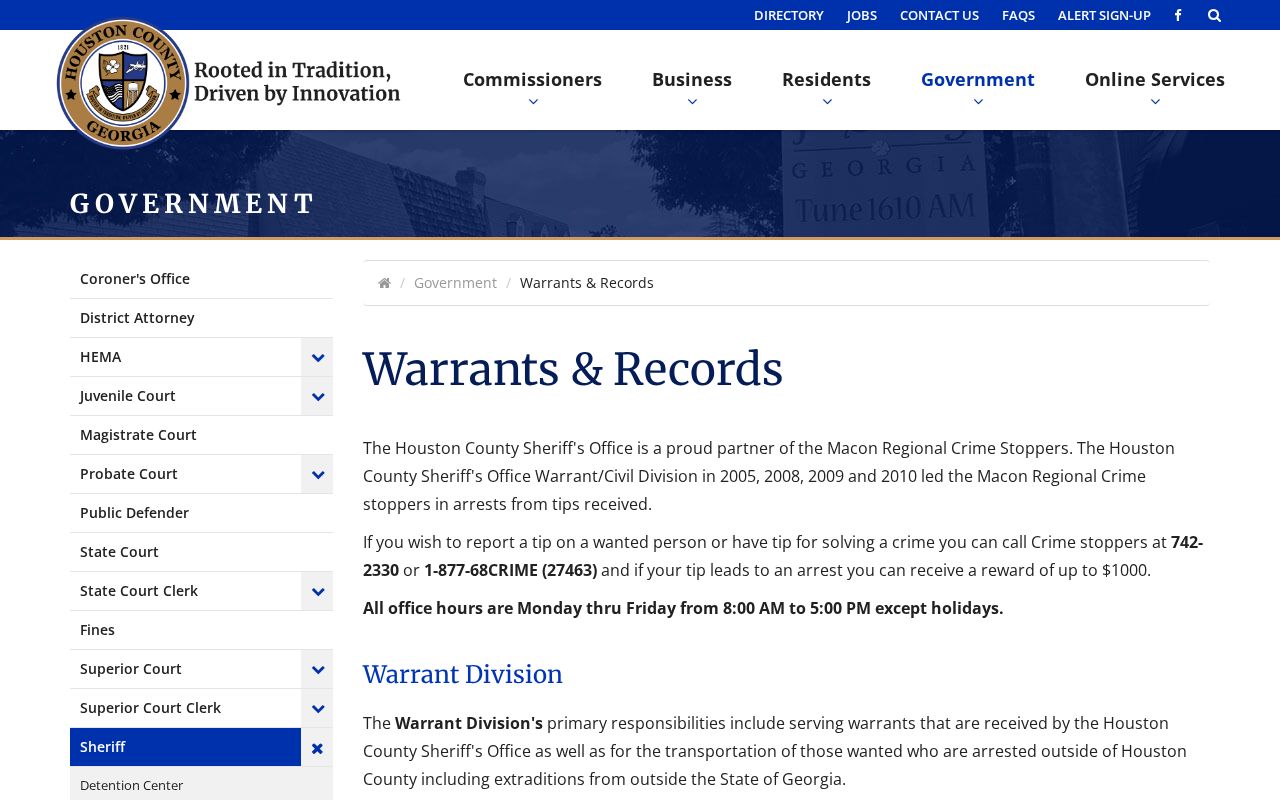
Task: Open the FAQs link
Action: (x=1018, y=15)
